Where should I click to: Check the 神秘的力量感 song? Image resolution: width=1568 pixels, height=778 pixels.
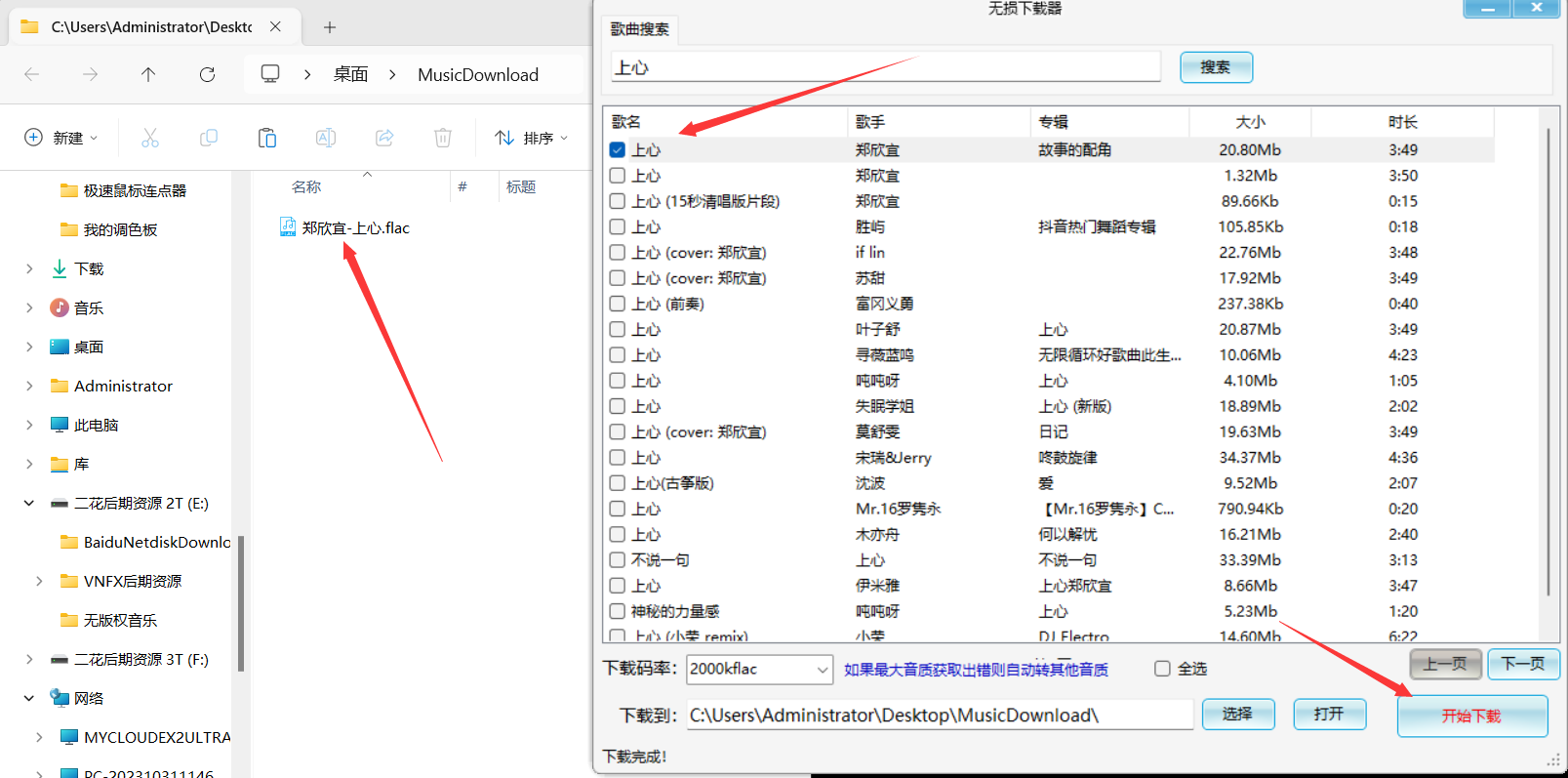(x=617, y=611)
